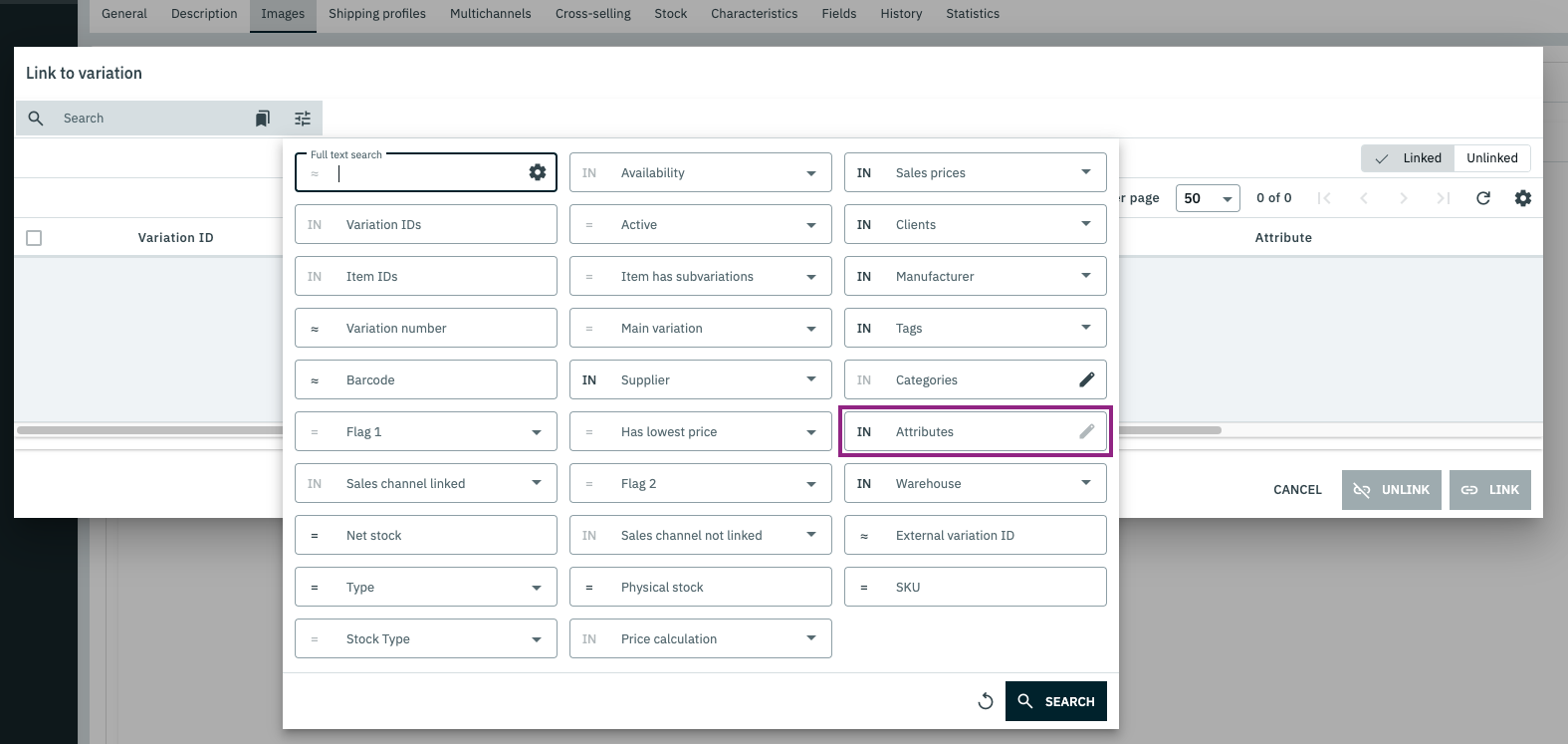Open full text search settings gear
This screenshot has width=1568, height=744.
click(x=538, y=172)
